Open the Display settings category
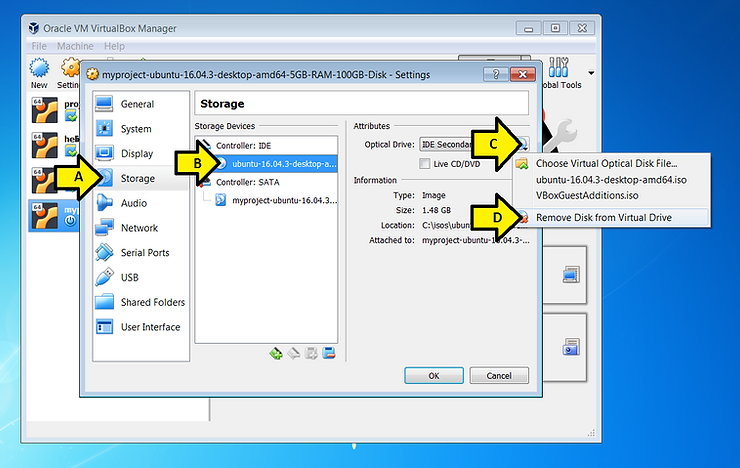The width and height of the screenshot is (740, 468). coord(141,153)
